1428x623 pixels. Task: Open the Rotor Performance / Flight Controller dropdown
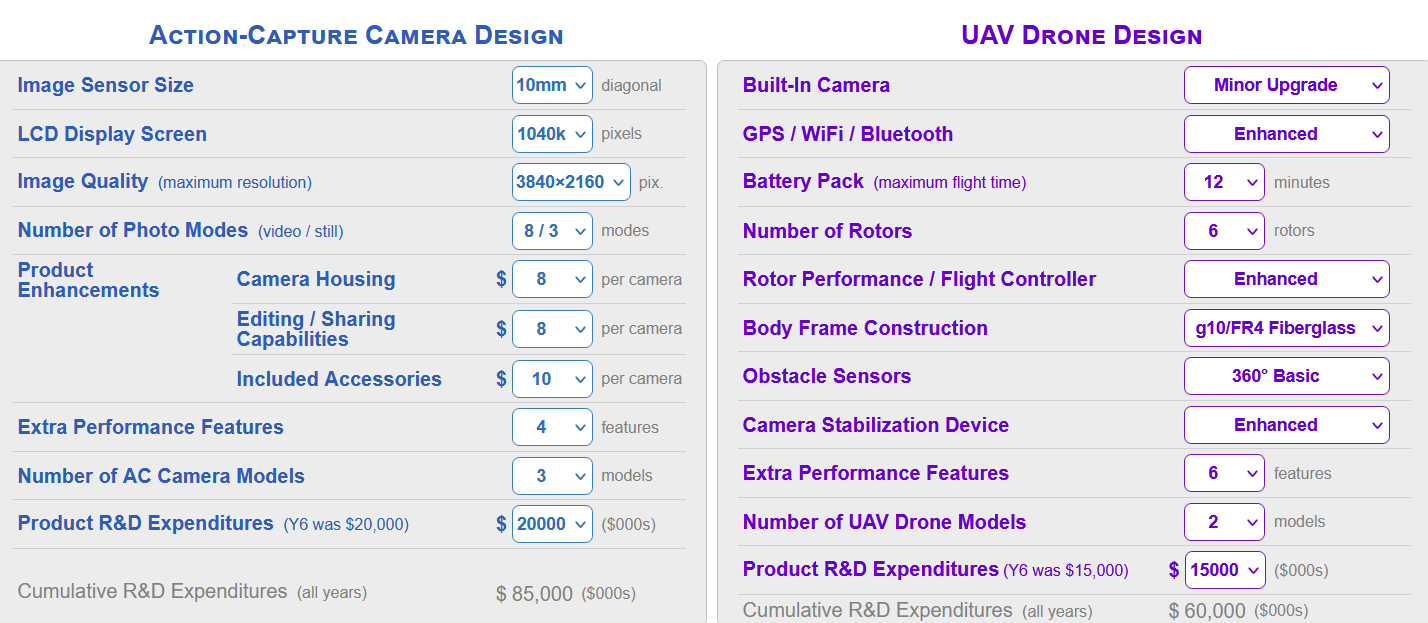1286,279
